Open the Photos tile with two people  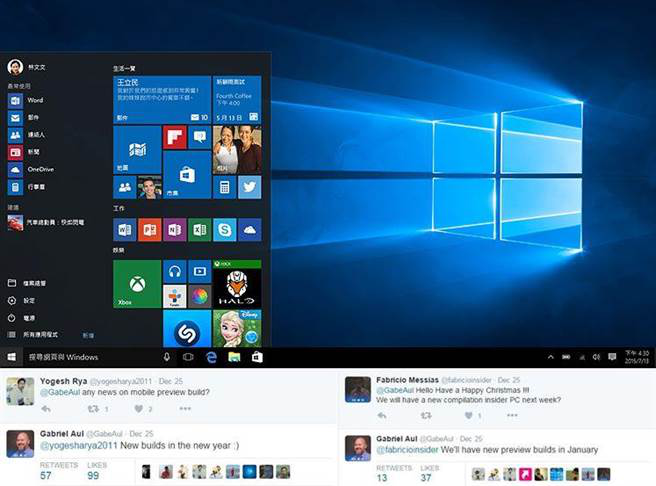point(237,150)
